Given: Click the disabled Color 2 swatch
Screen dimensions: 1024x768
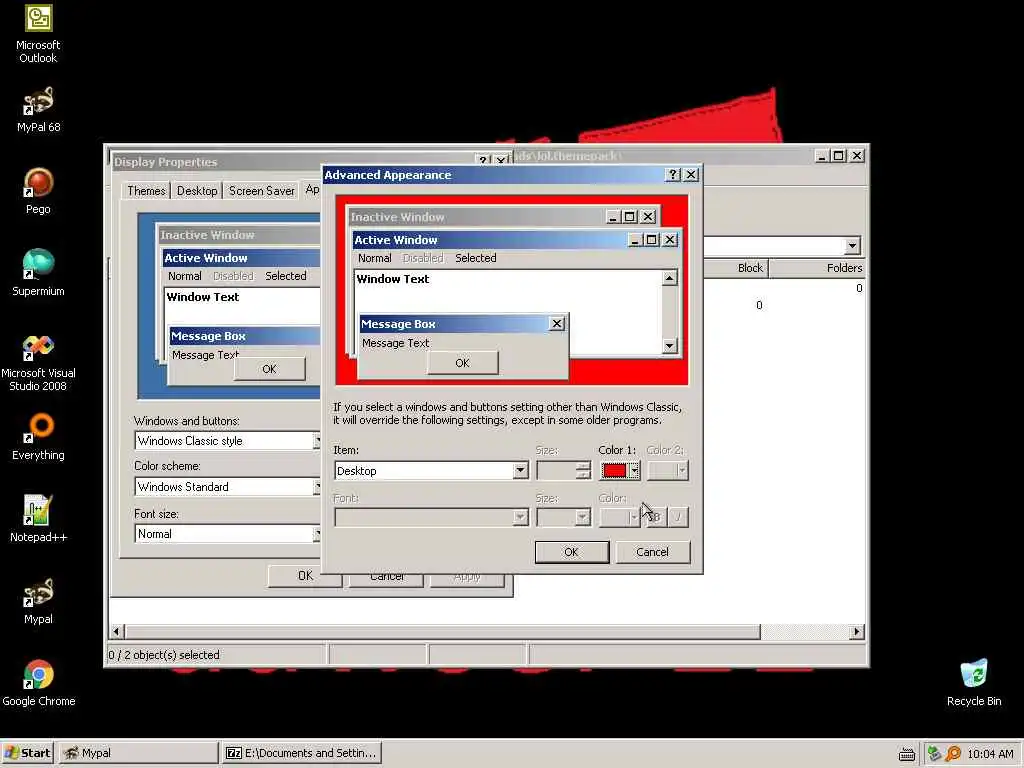Looking at the screenshot, I should click(x=667, y=470).
